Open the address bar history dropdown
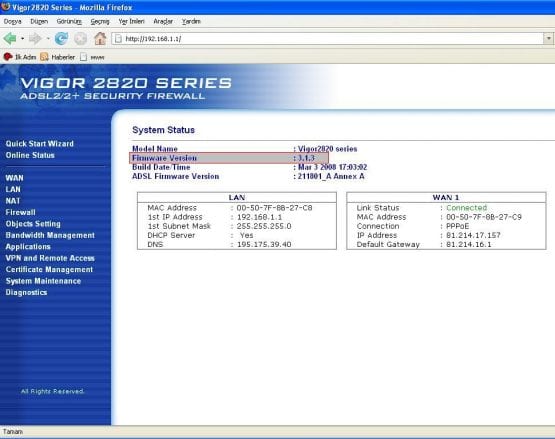Viewport: 555px width, 439px height. point(549,39)
